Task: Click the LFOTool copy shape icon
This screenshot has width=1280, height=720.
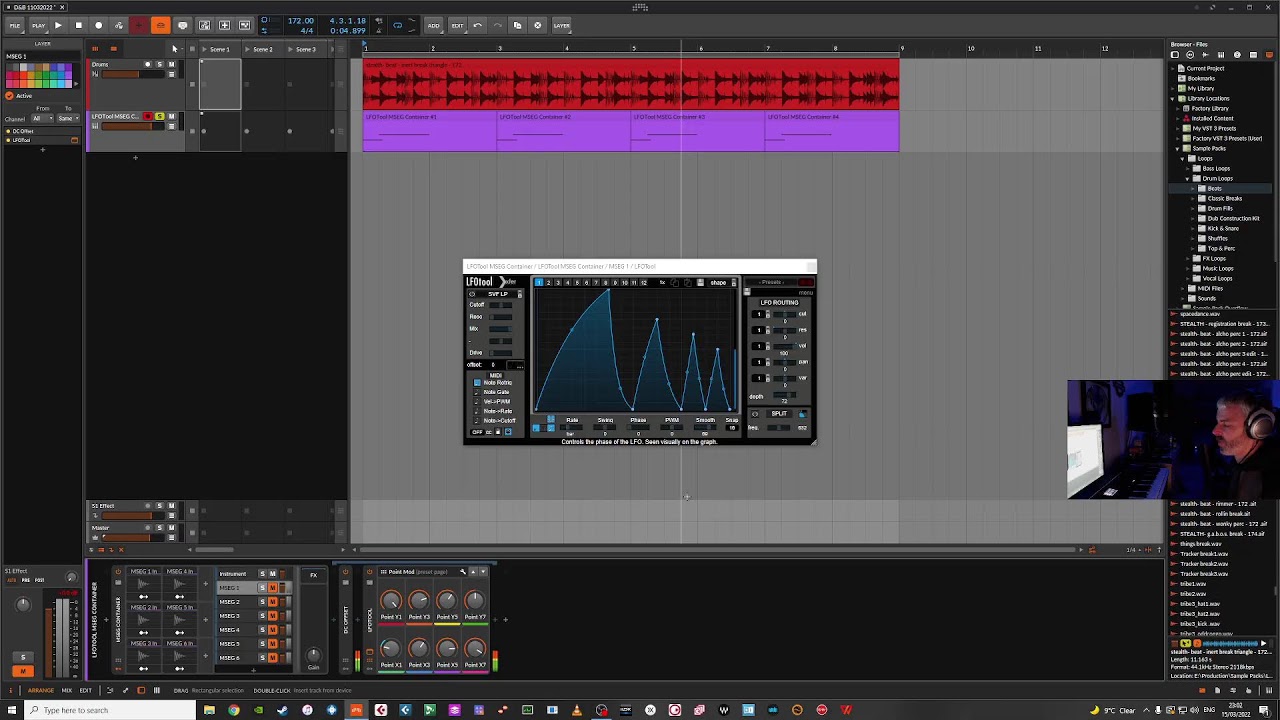Action: coord(675,283)
